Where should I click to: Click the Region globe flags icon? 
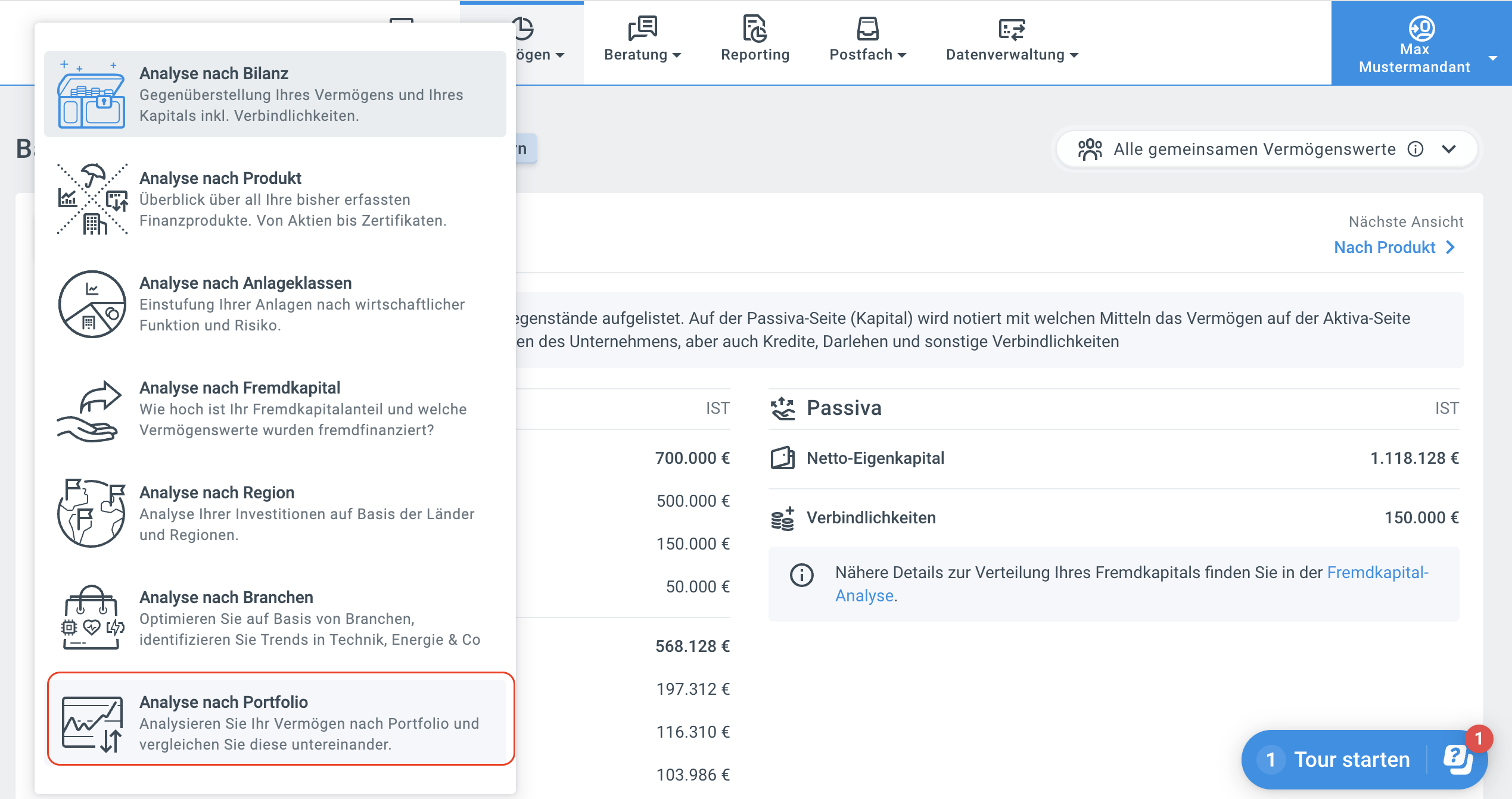point(91,513)
